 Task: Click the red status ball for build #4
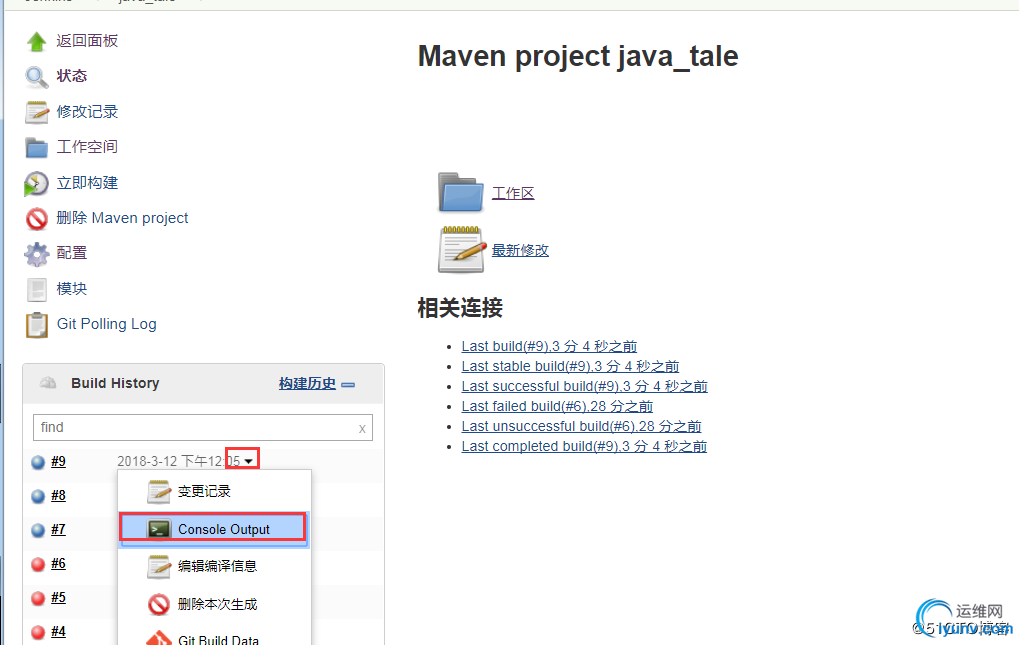pos(38,632)
